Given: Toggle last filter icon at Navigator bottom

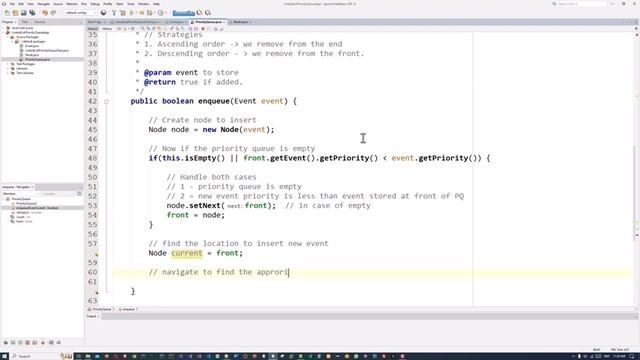Looking at the screenshot, I should point(59,343).
